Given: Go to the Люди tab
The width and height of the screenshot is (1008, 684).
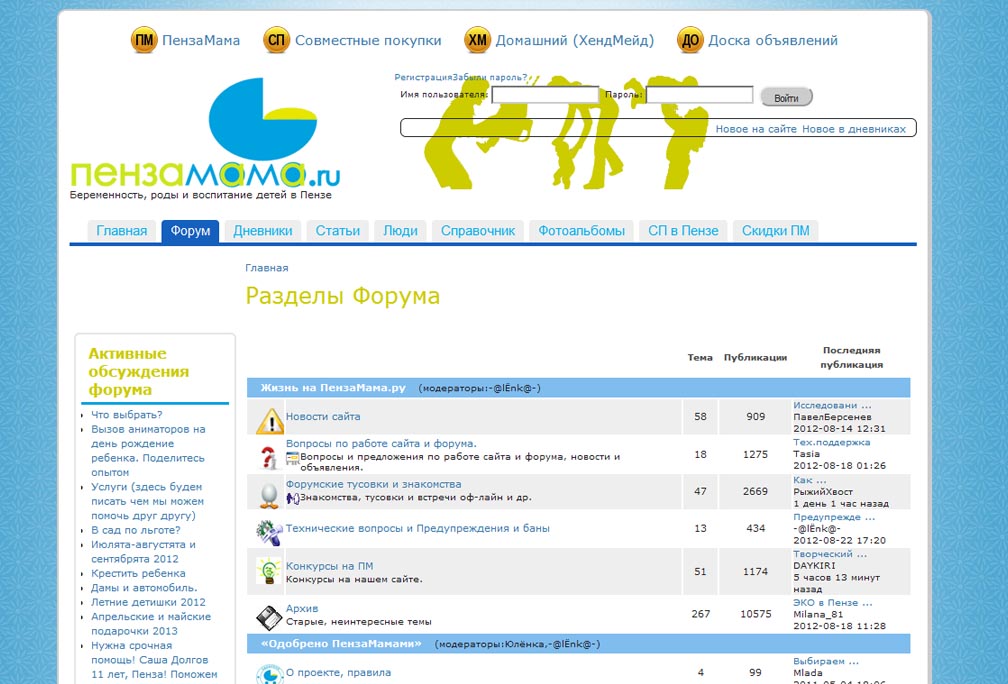Looking at the screenshot, I should point(400,231).
